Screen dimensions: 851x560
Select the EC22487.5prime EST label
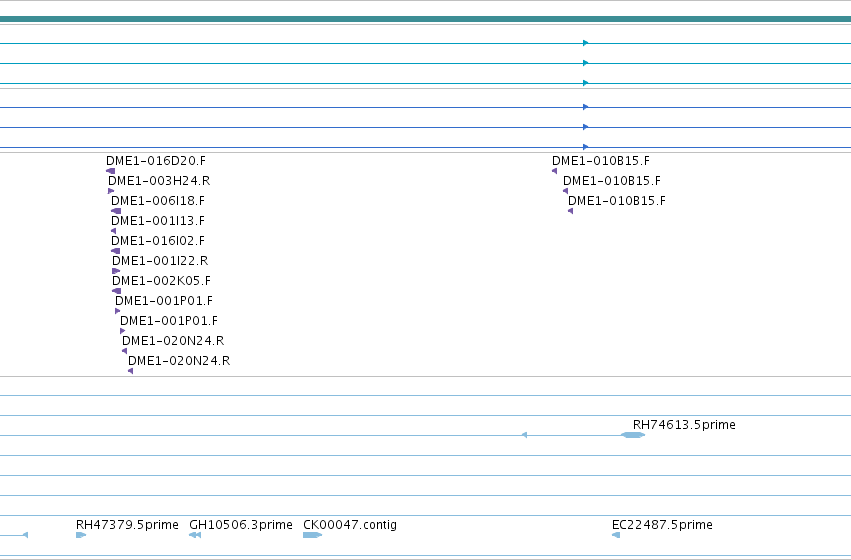[662, 525]
